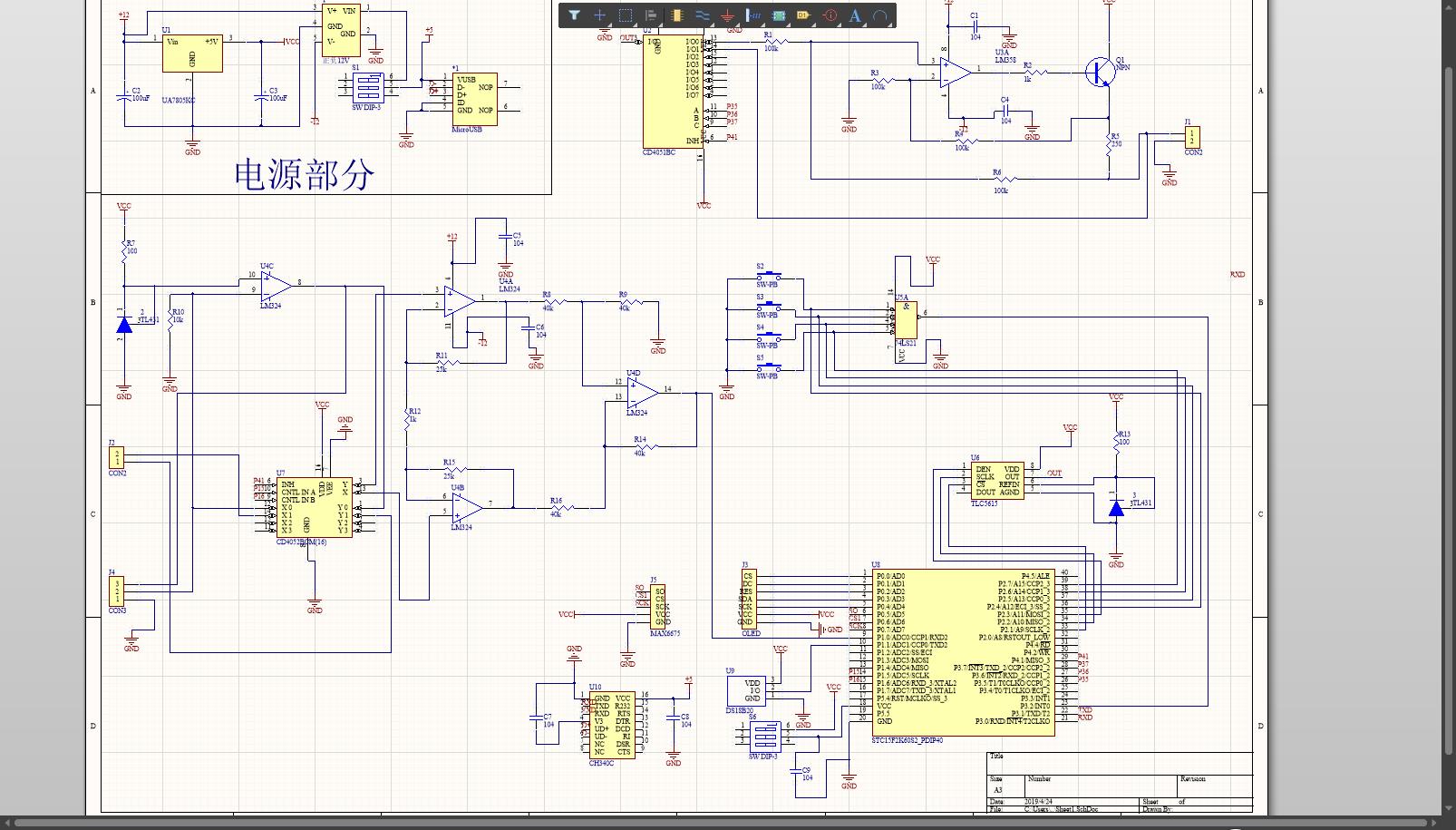Select the signal harness tool
The image size is (1456, 830).
coord(752,15)
